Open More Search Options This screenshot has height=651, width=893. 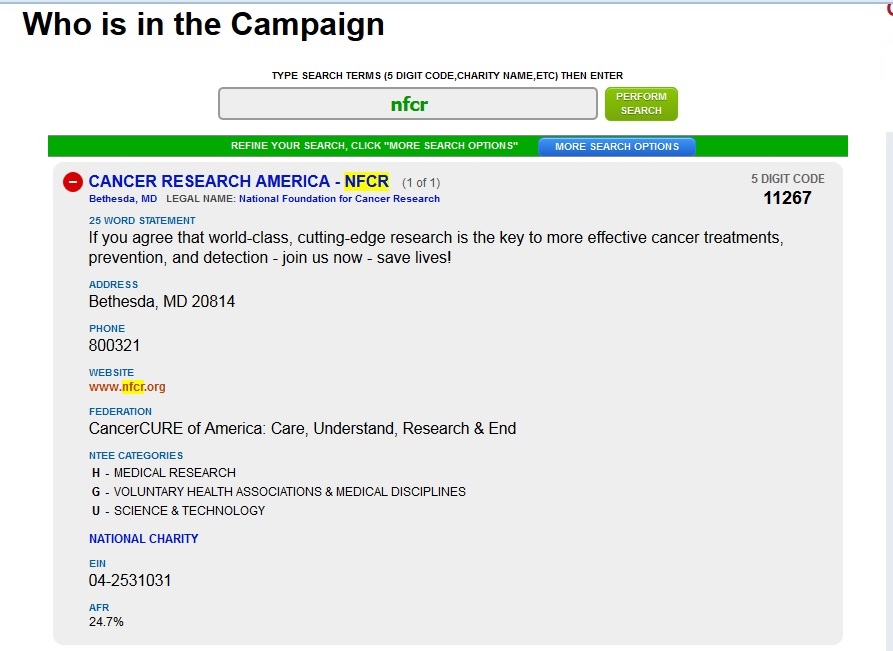(x=616, y=146)
